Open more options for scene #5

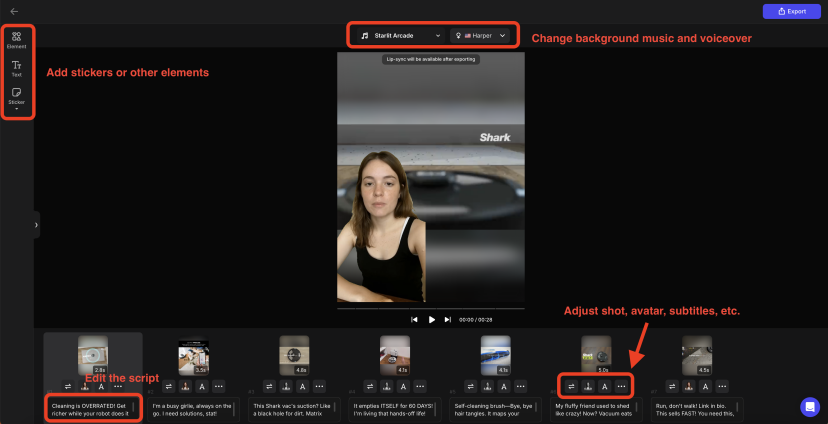tap(521, 387)
